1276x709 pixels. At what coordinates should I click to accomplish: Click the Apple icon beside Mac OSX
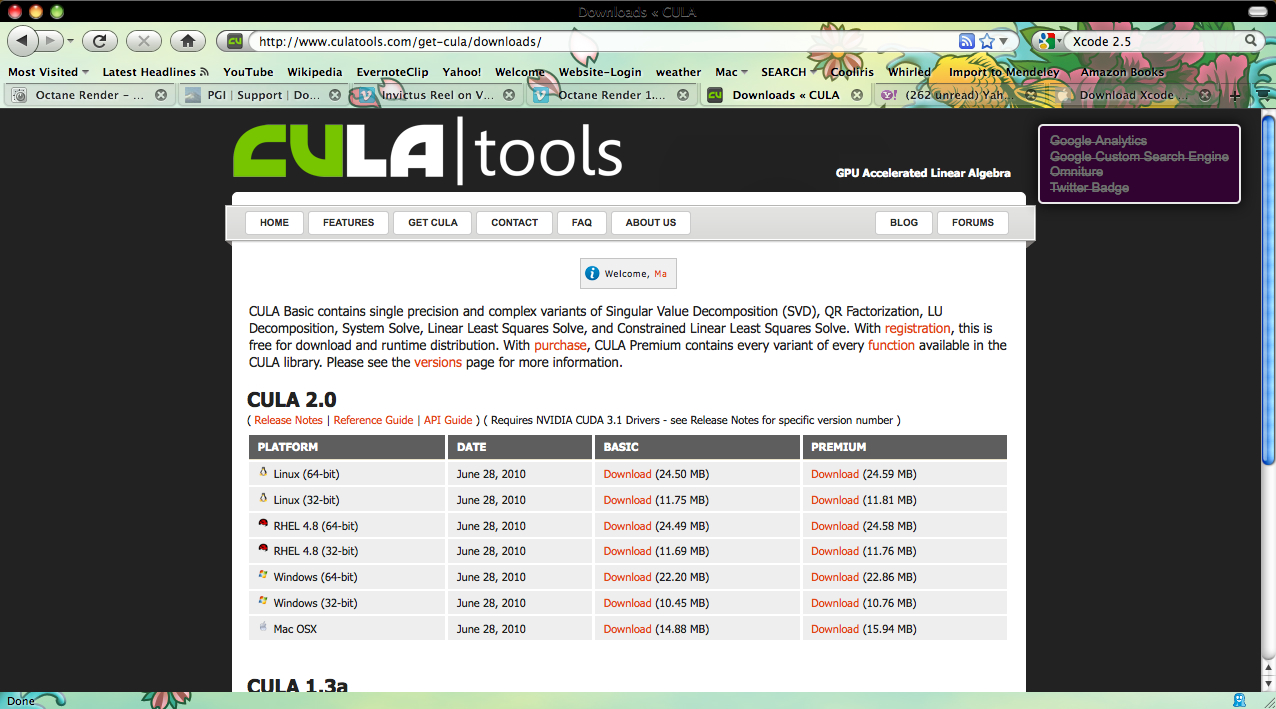263,627
